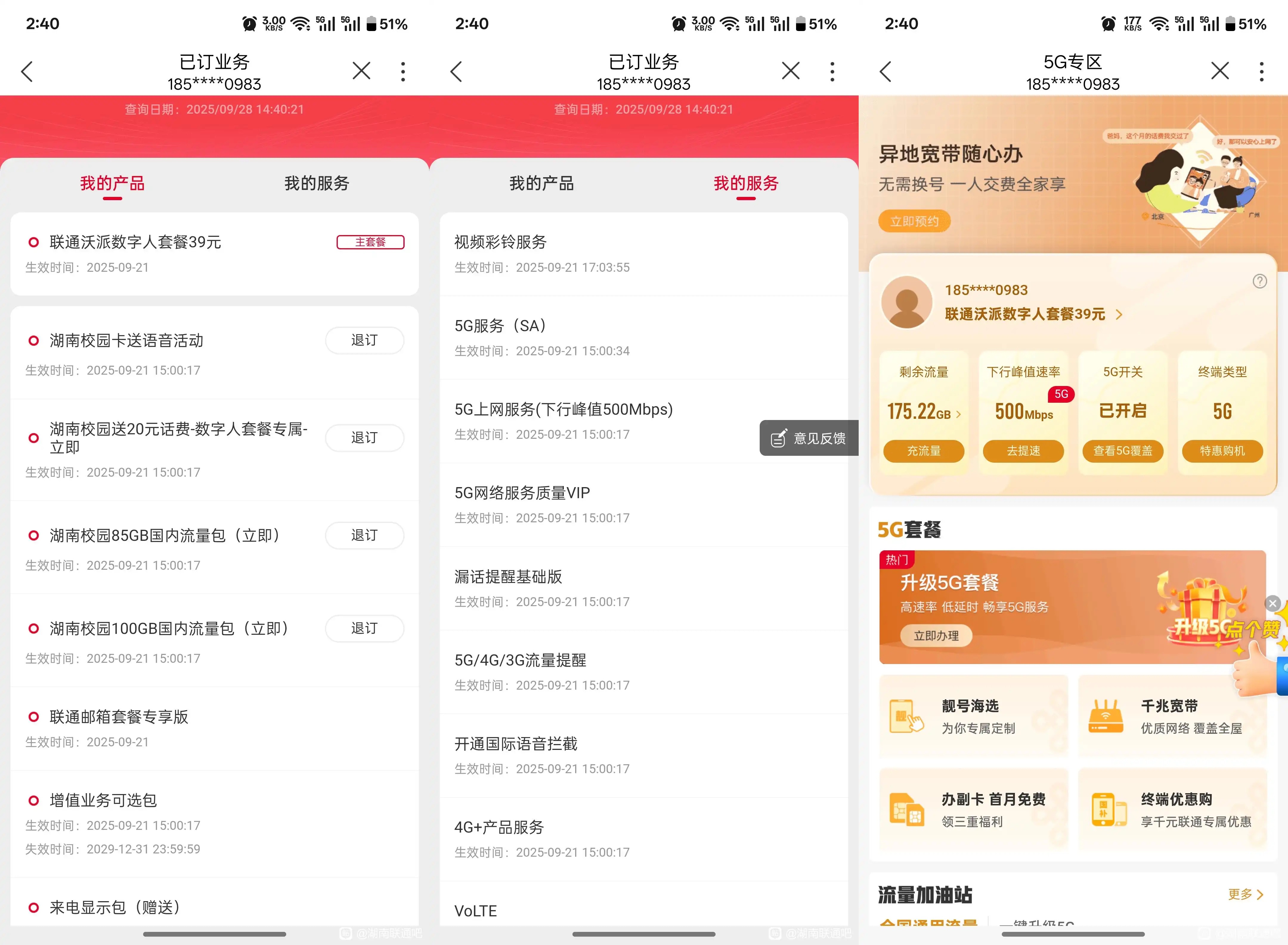Select radio dot for 增值业务可选包
The width and height of the screenshot is (1288, 945).
click(34, 800)
